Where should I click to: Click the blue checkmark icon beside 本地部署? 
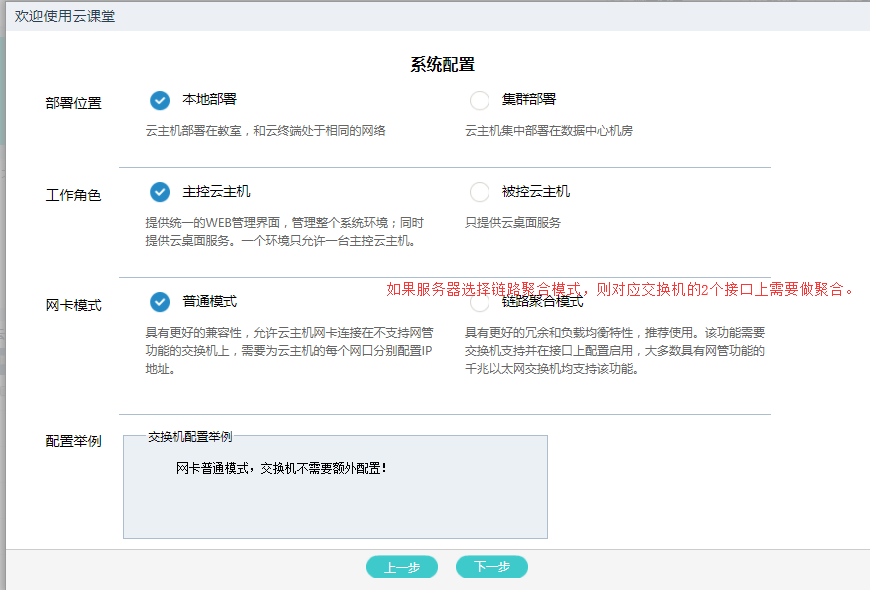[159, 100]
